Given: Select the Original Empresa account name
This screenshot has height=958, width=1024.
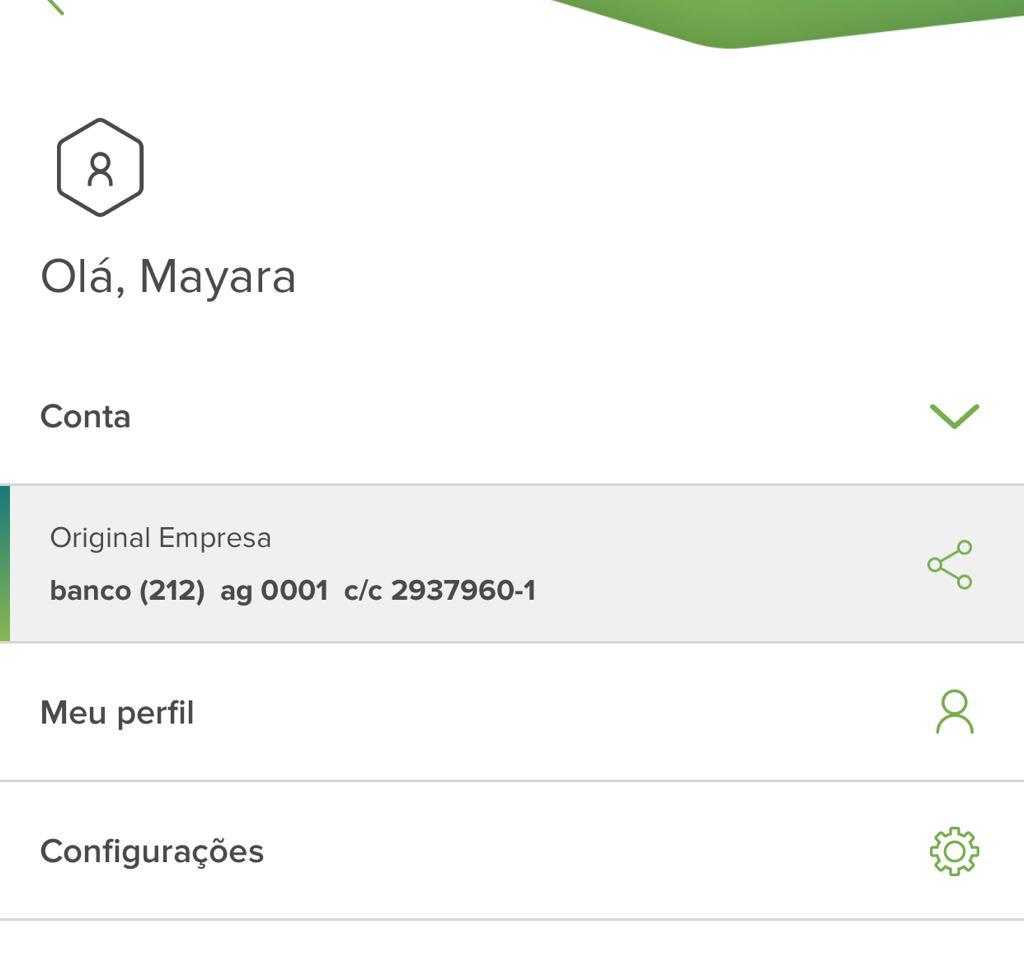Looking at the screenshot, I should 160,538.
